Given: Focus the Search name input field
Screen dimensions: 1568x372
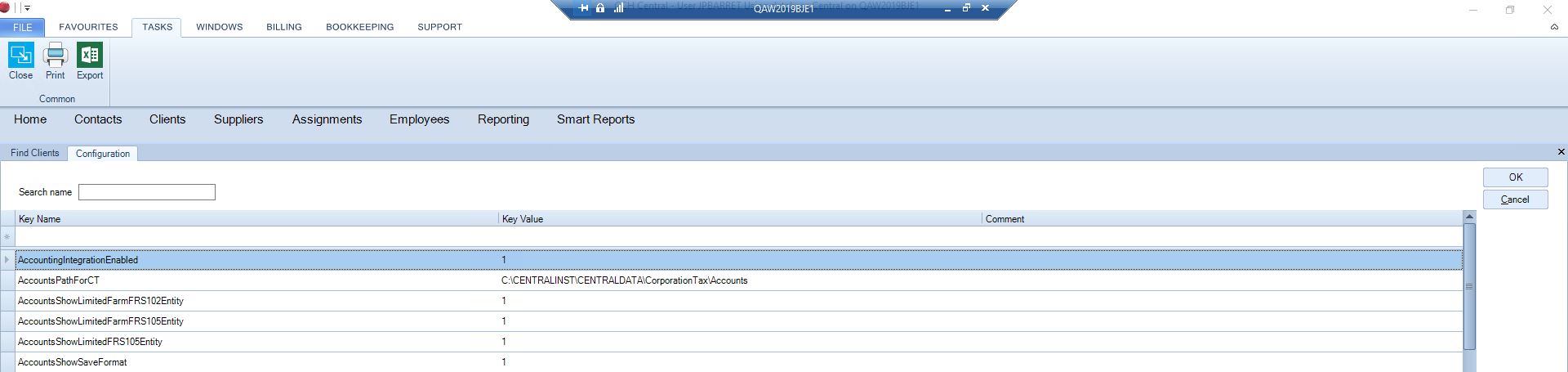Looking at the screenshot, I should pos(147,192).
